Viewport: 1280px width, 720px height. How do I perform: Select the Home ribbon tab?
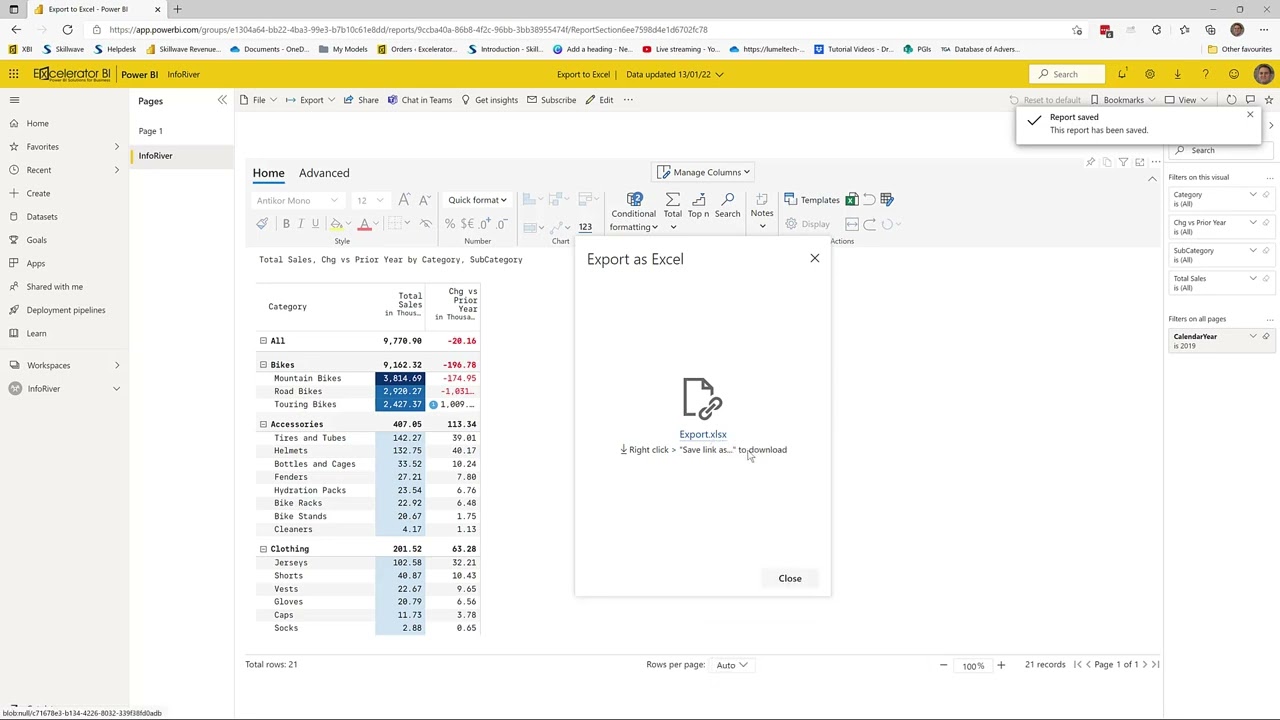(268, 173)
